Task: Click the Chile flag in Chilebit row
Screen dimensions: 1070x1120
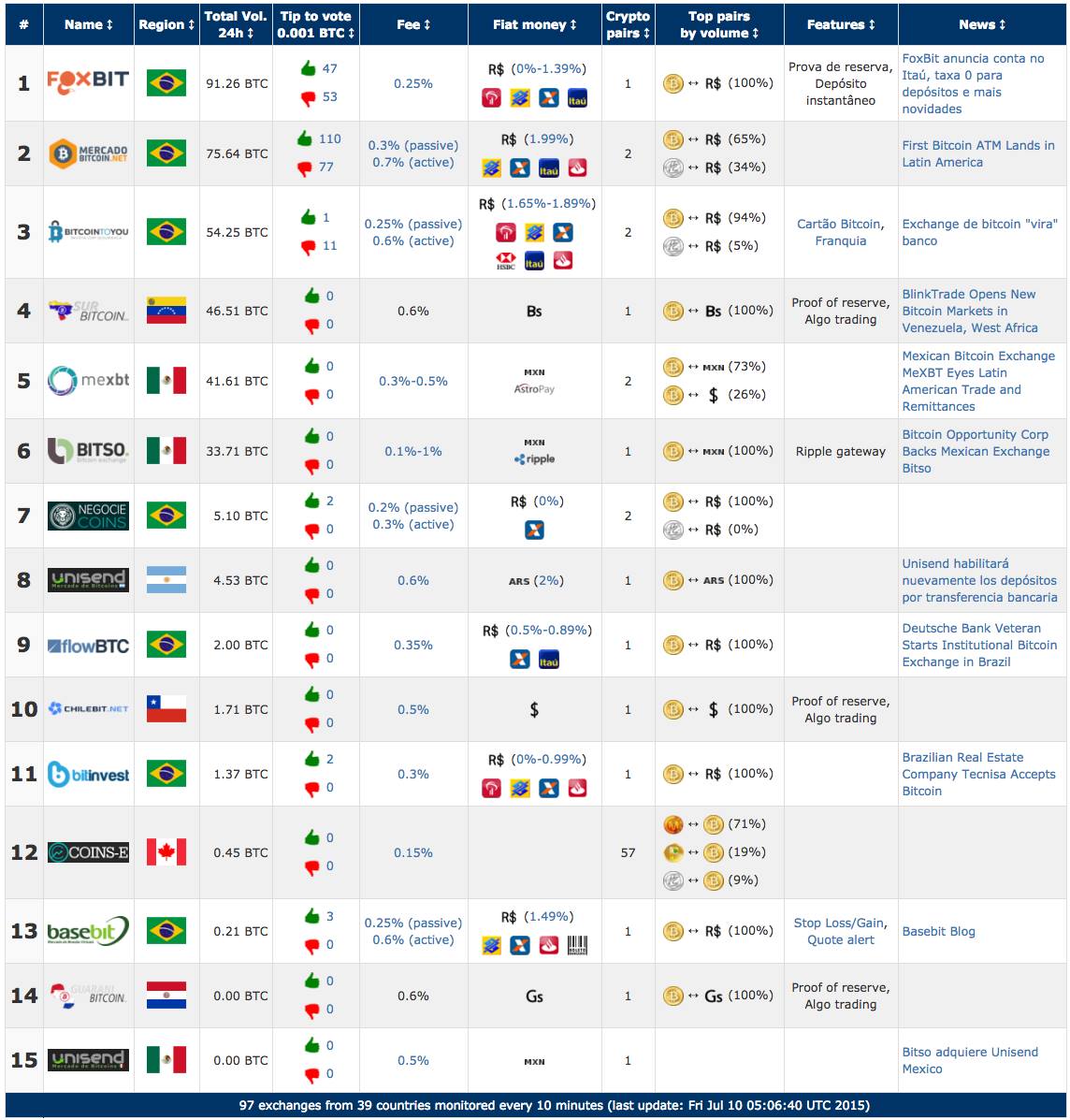Action: [x=166, y=708]
